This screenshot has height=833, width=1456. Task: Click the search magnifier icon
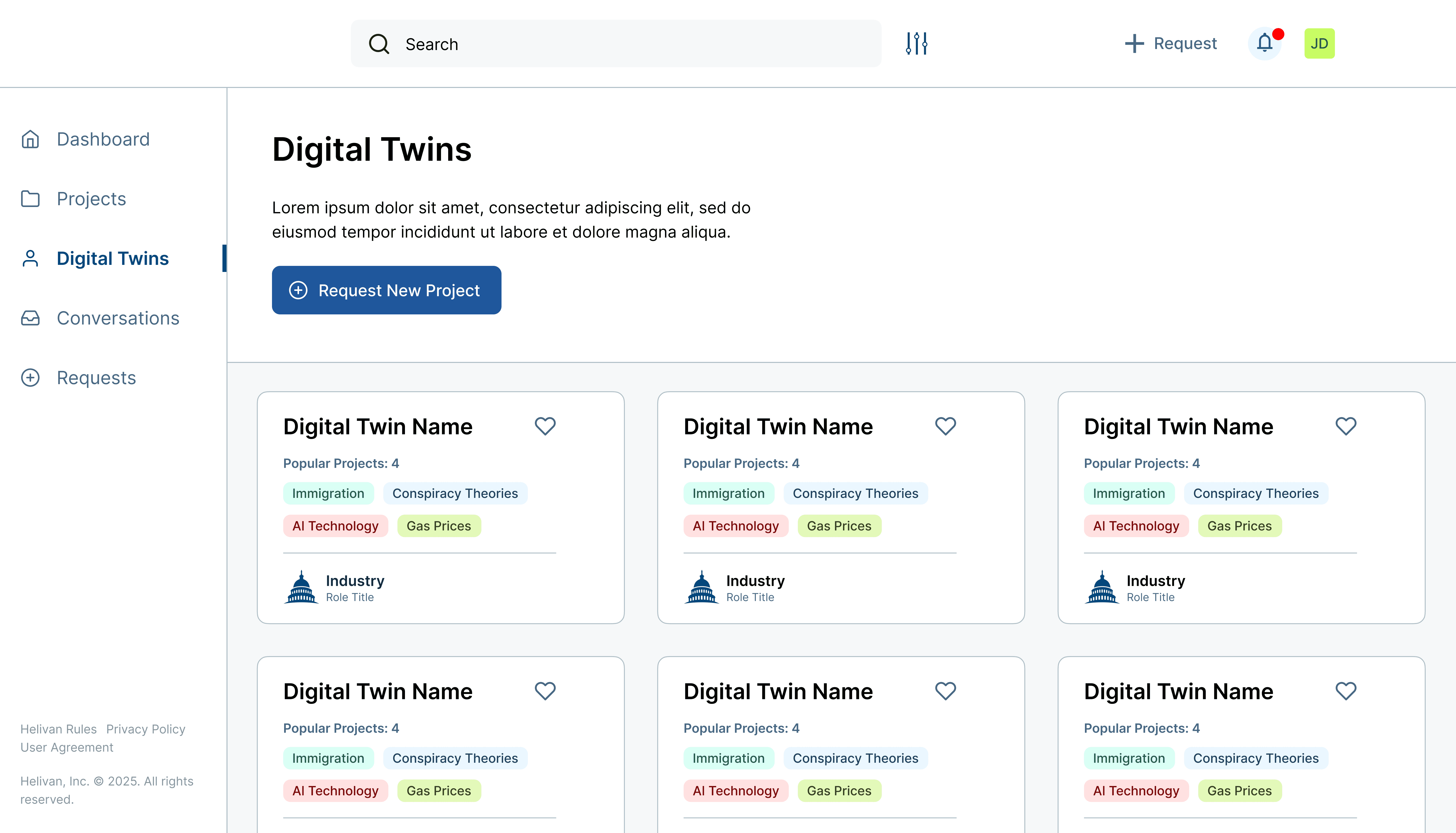point(379,44)
